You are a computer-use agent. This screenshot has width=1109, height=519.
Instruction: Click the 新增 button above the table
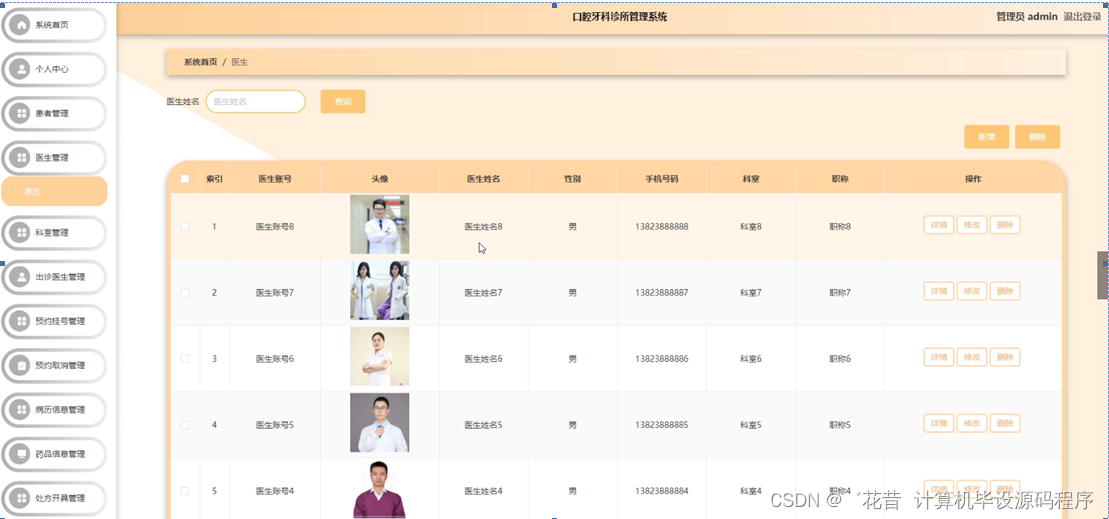[x=987, y=137]
